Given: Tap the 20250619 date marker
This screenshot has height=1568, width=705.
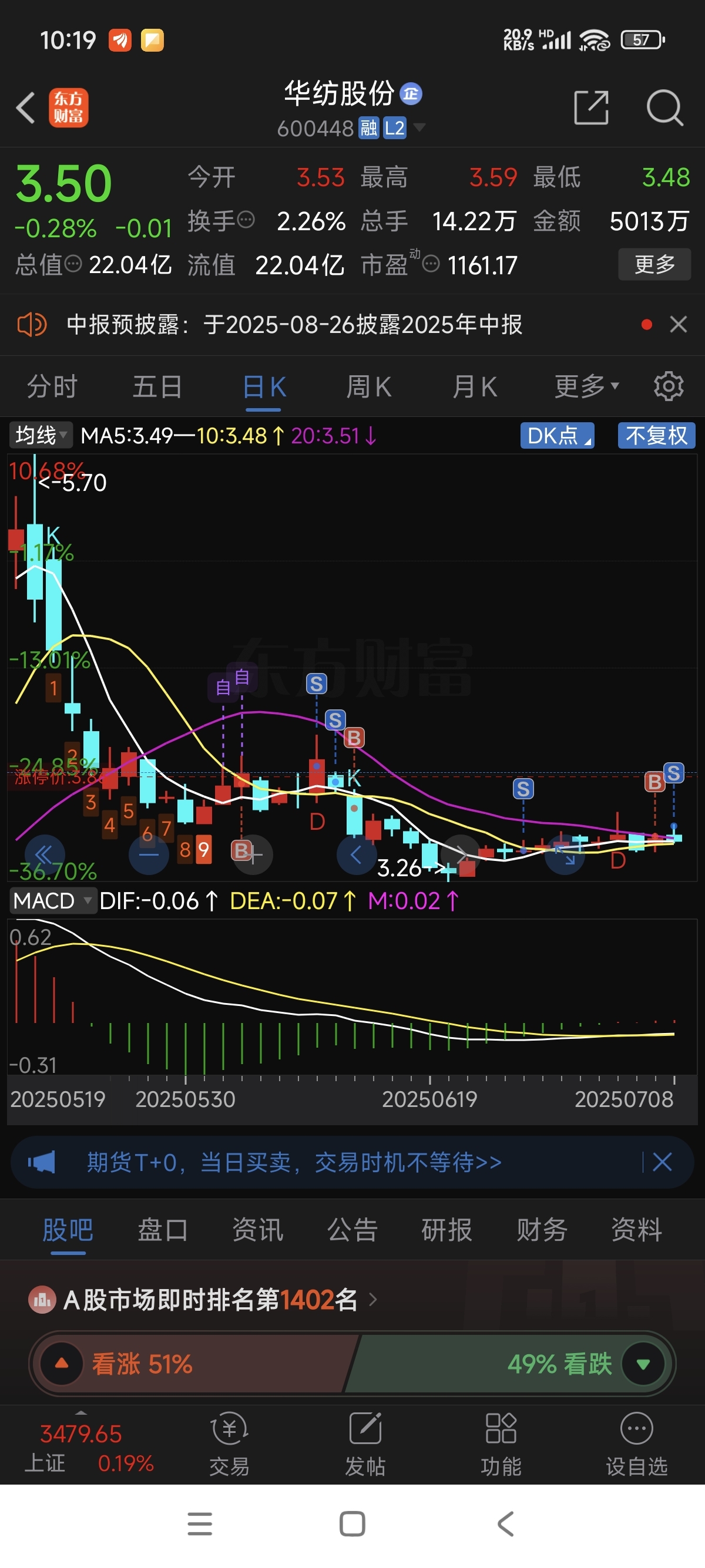Looking at the screenshot, I should click(x=429, y=1099).
